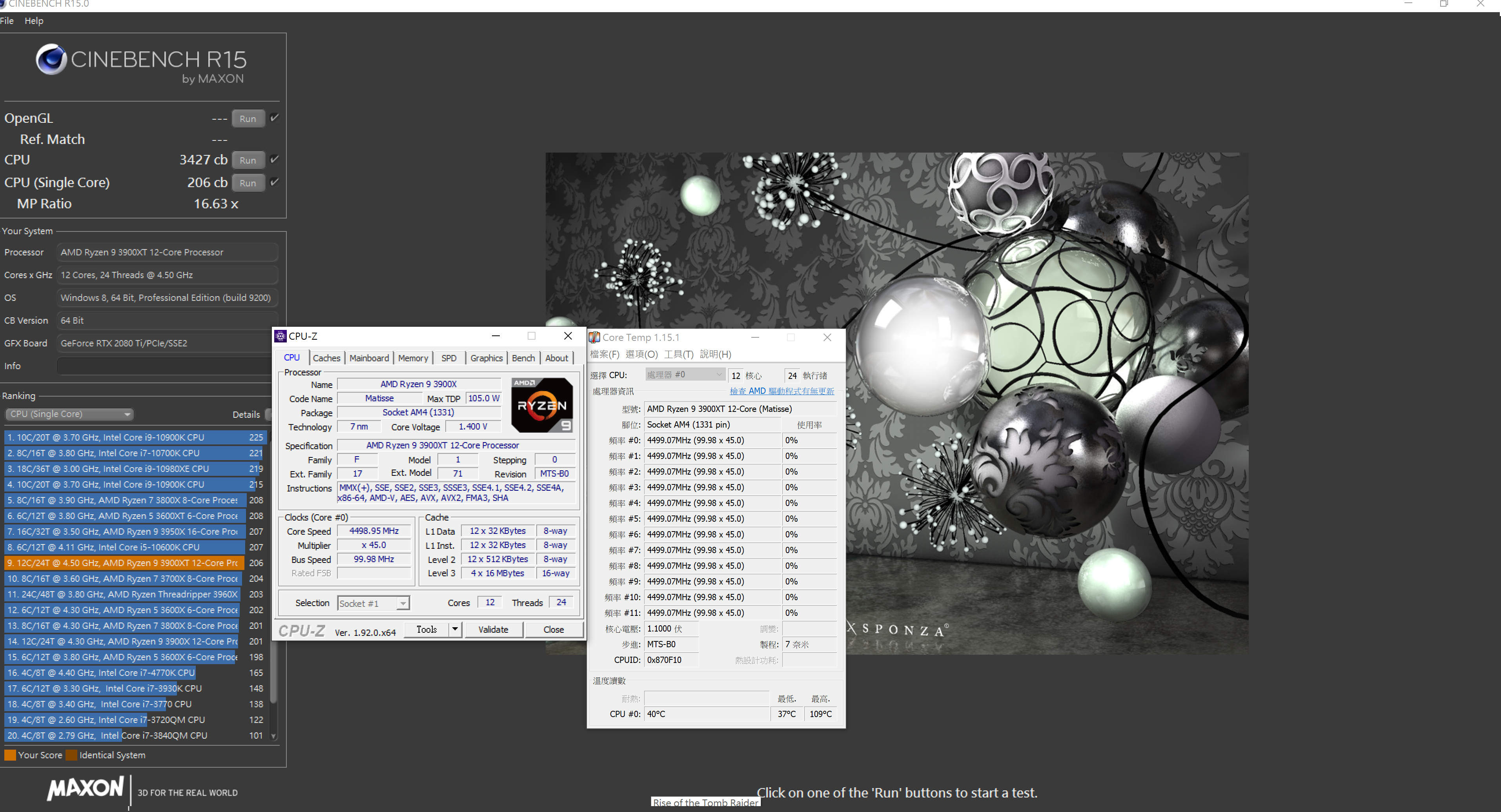Click the MAXON logo at bottom left
Image resolution: width=1501 pixels, height=812 pixels.
[x=86, y=788]
